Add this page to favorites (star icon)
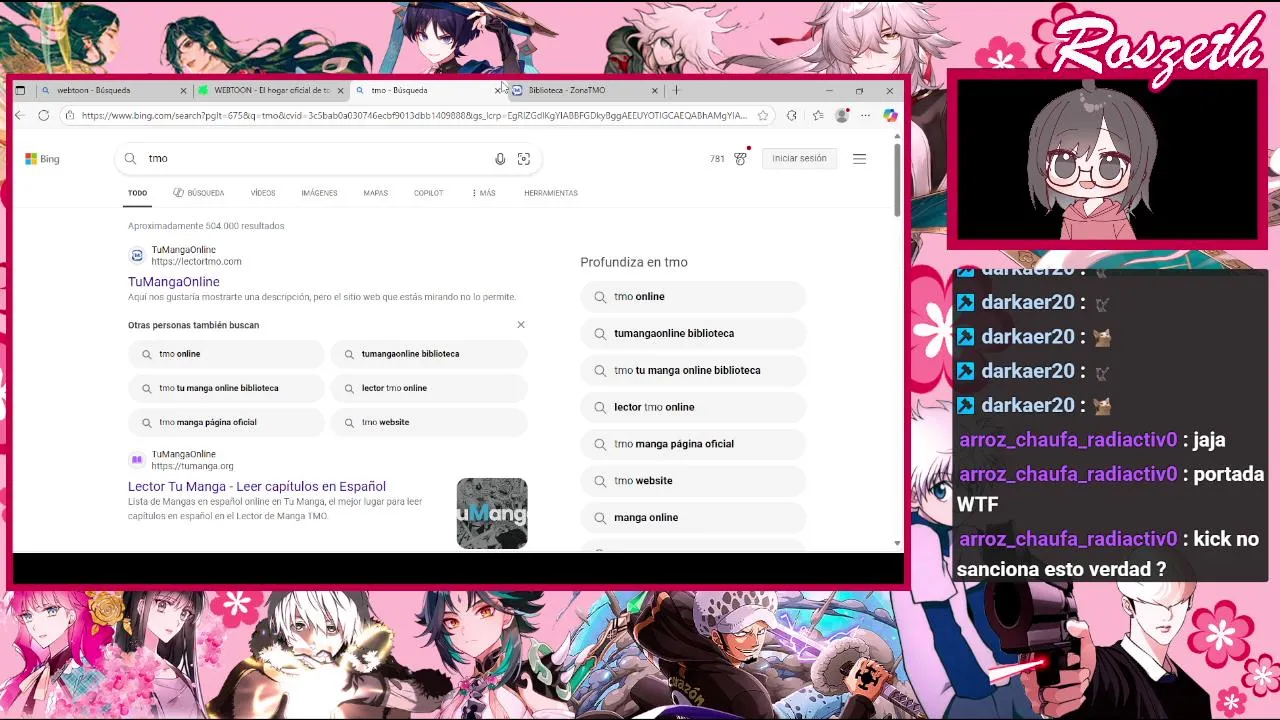The height and width of the screenshot is (720, 1280). pyautogui.click(x=763, y=116)
